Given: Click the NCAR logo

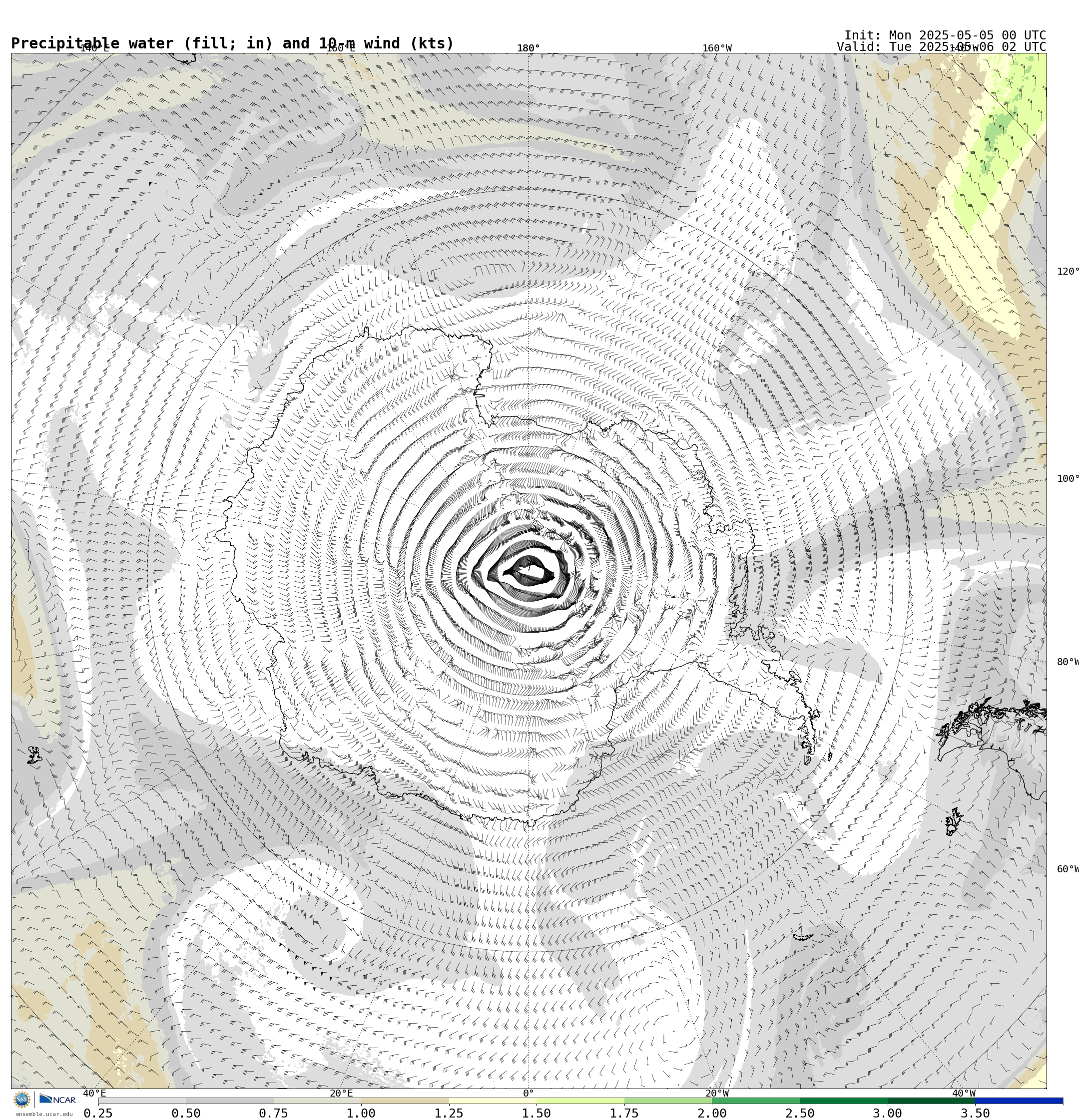Looking at the screenshot, I should (57, 1099).
